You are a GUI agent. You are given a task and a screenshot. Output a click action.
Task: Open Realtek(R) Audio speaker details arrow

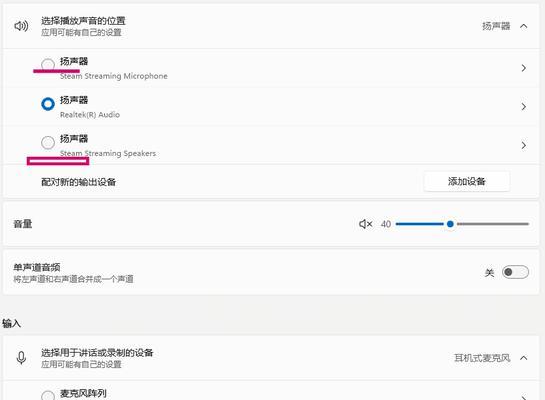coord(523,107)
